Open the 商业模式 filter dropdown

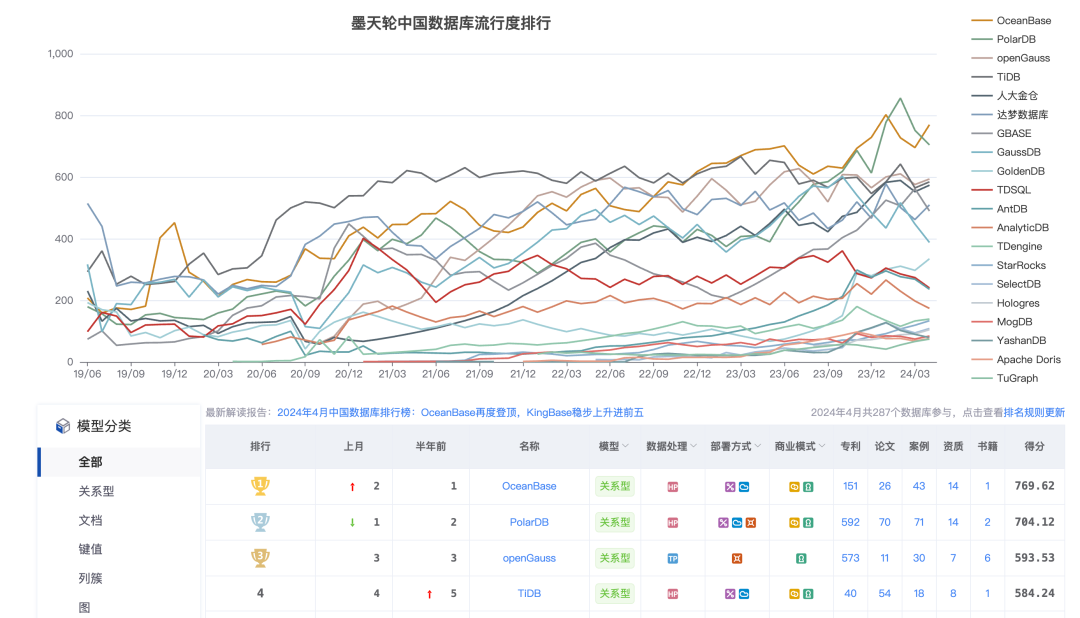800,447
